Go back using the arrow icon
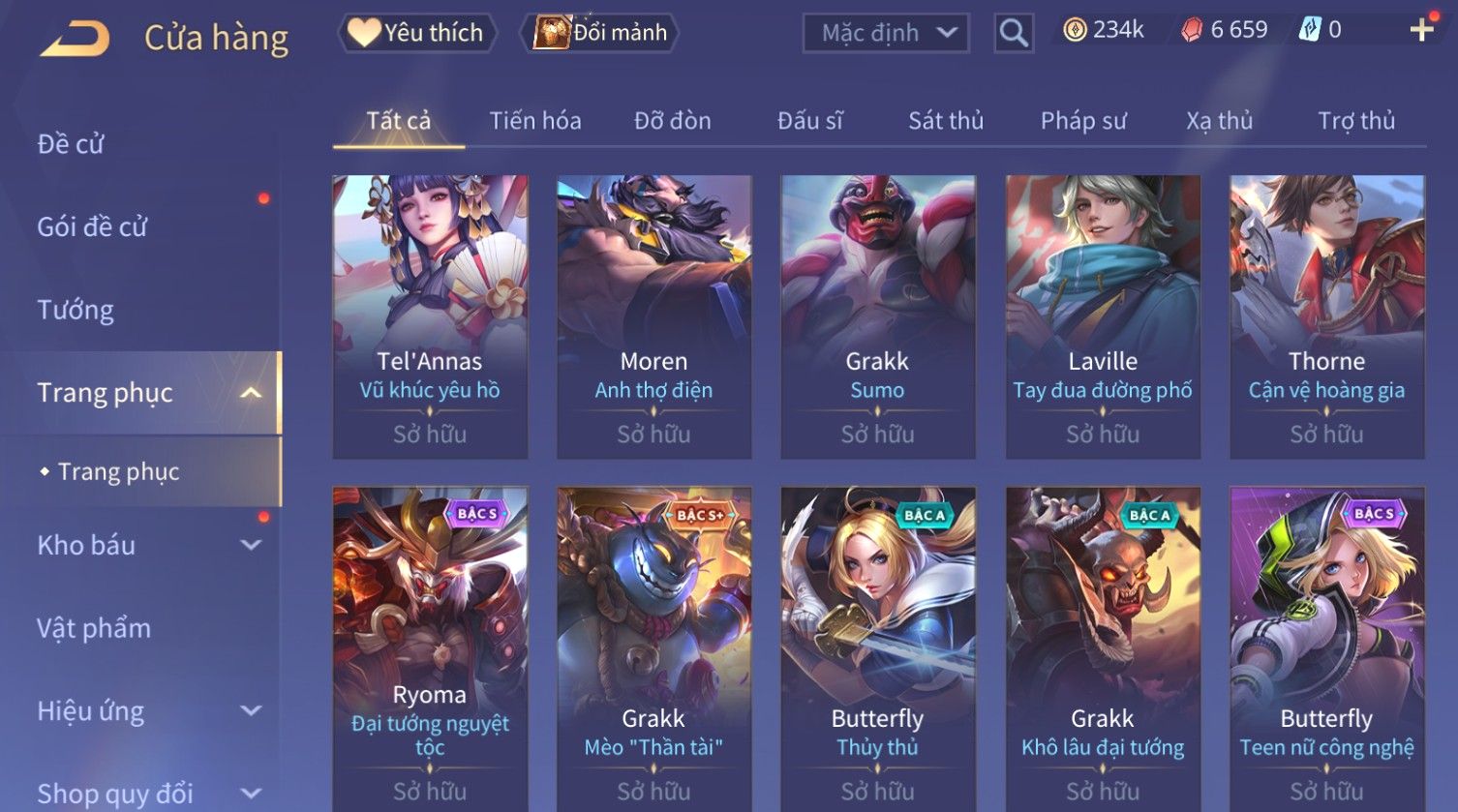Viewport: 1458px width, 812px height. click(75, 39)
